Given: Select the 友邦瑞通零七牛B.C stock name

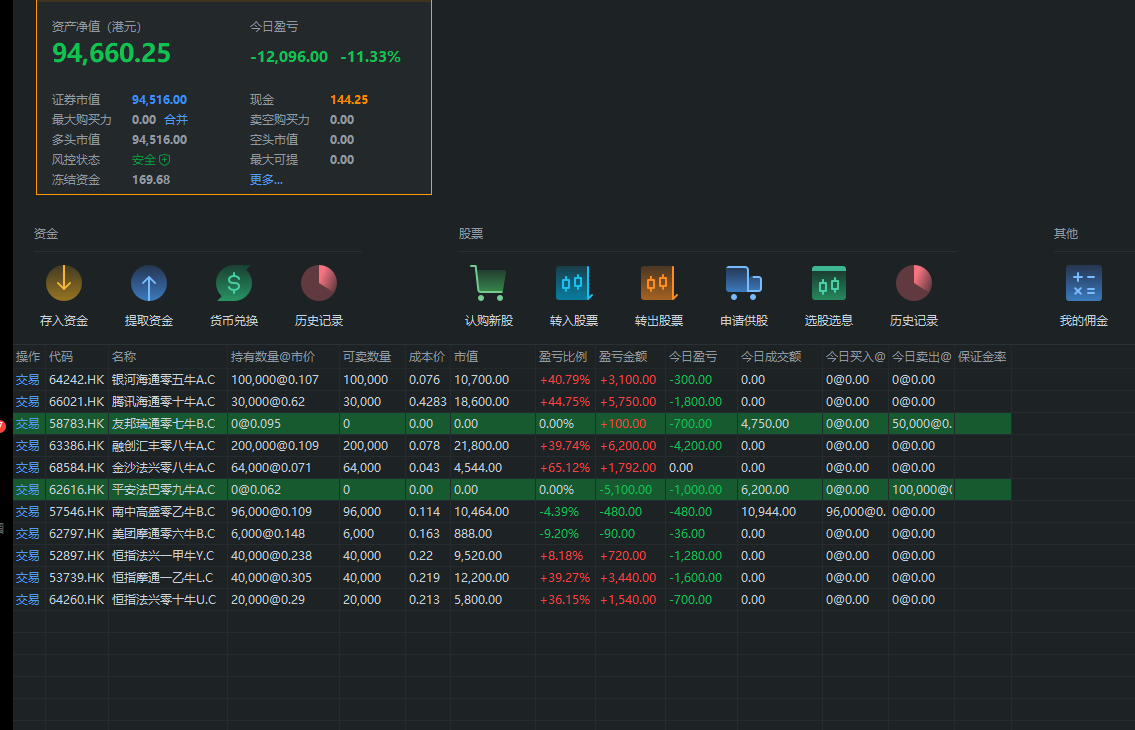Looking at the screenshot, I should 164,424.
